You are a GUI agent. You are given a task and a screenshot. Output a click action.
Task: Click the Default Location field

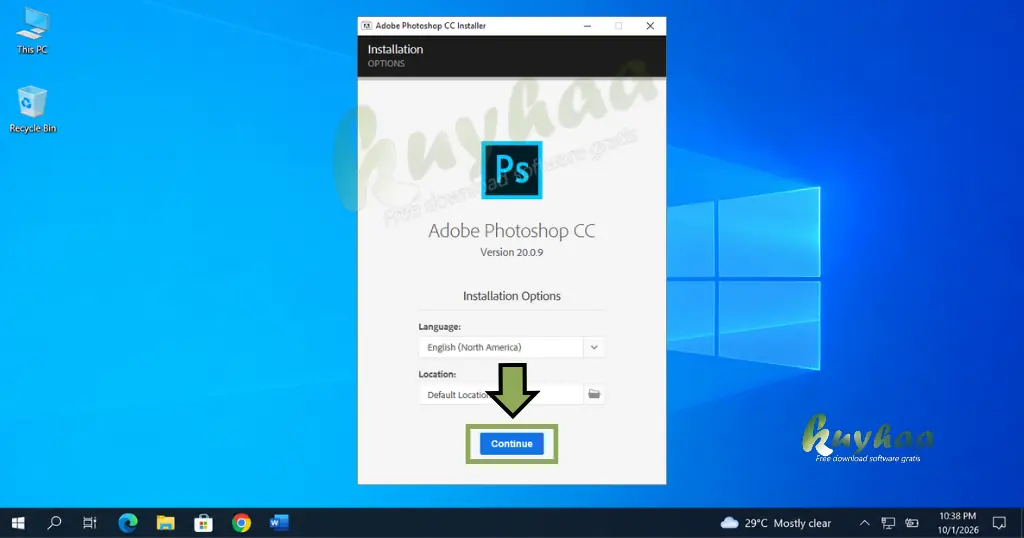click(500, 394)
